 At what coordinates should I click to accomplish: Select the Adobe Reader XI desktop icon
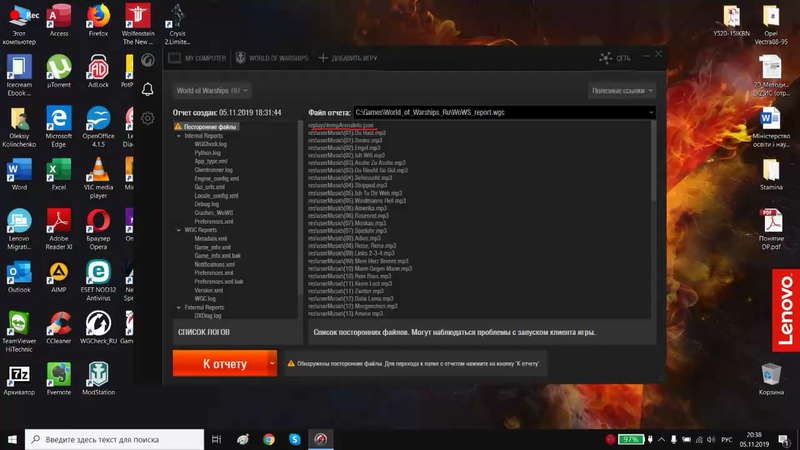click(59, 229)
